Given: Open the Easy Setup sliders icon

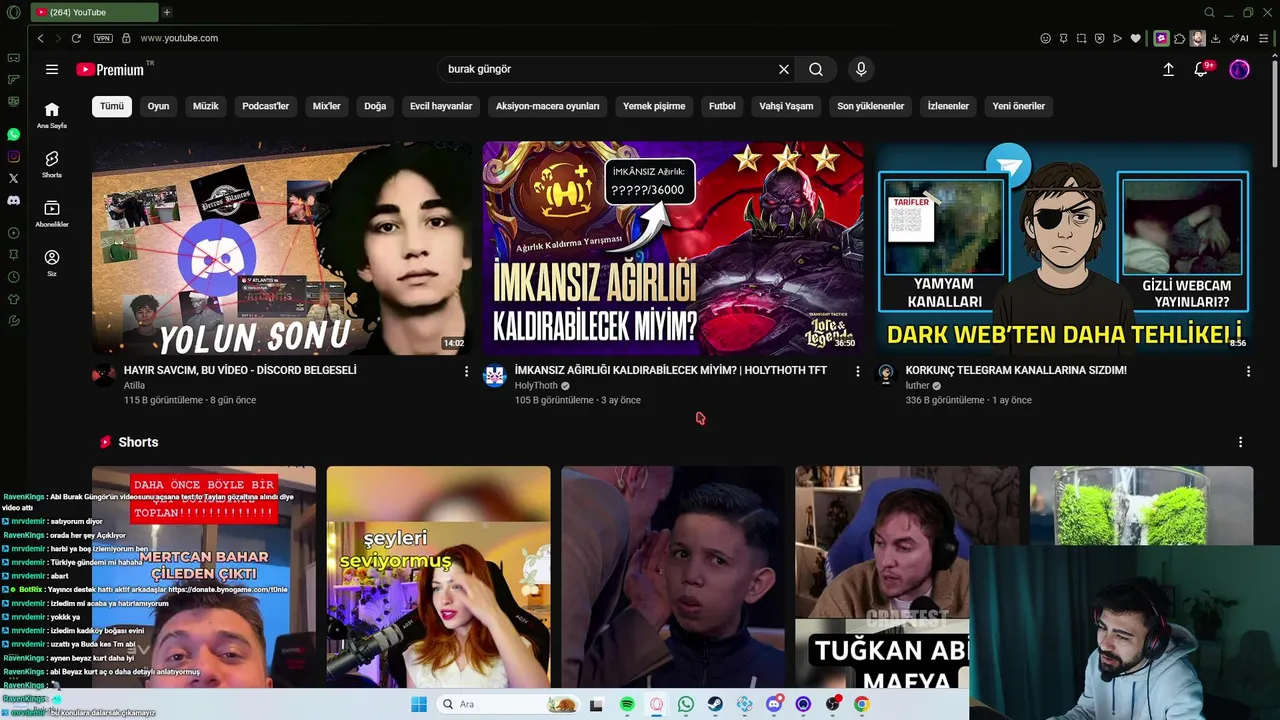Looking at the screenshot, I should tap(1264, 38).
